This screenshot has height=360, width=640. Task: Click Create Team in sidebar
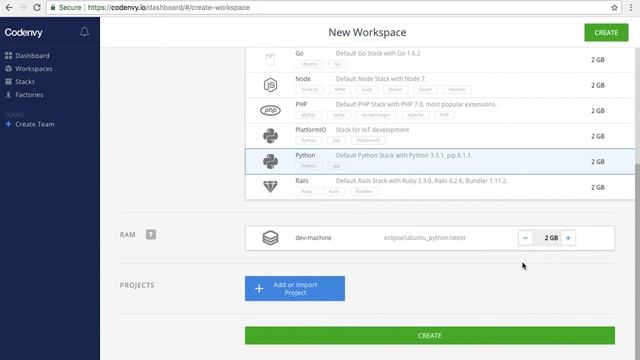coord(35,124)
